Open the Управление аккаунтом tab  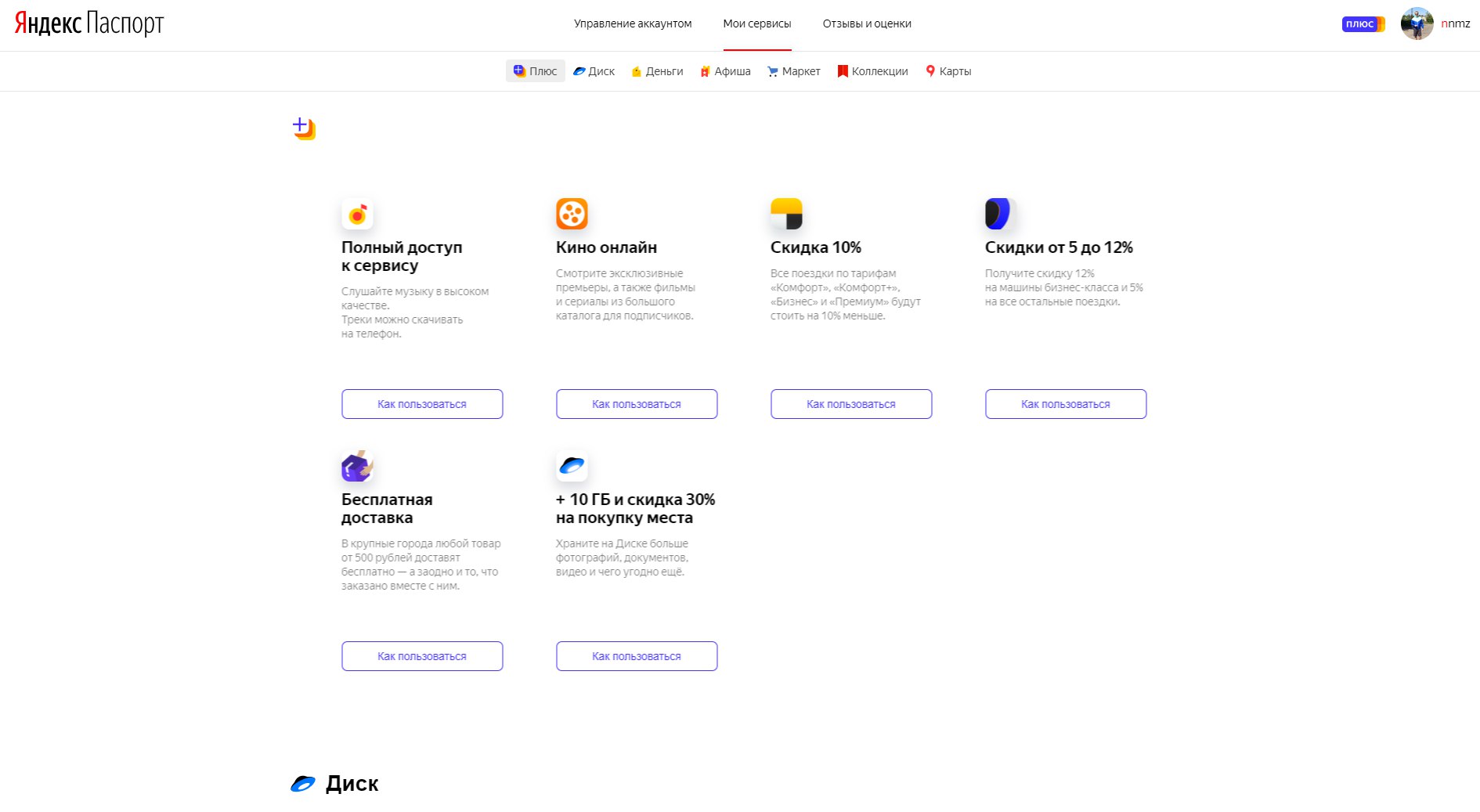[x=633, y=23]
